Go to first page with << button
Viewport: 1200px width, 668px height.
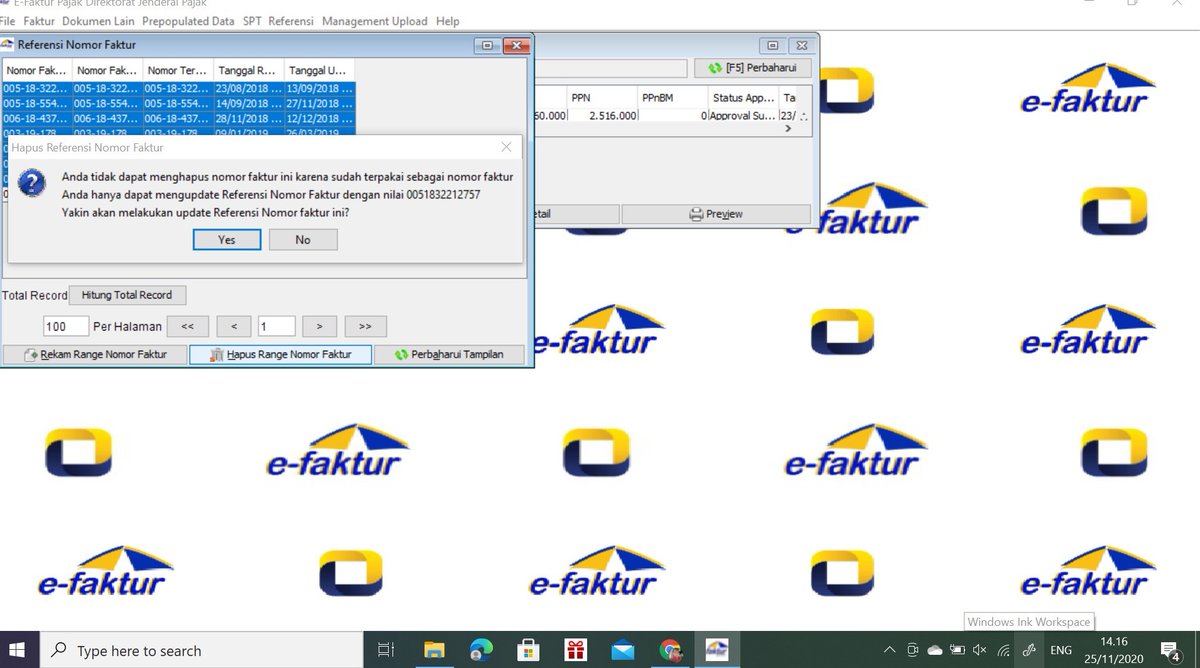point(187,326)
